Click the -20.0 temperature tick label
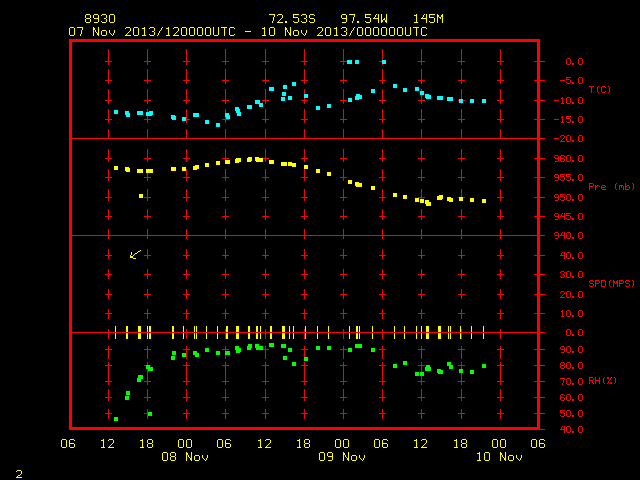 (568, 139)
